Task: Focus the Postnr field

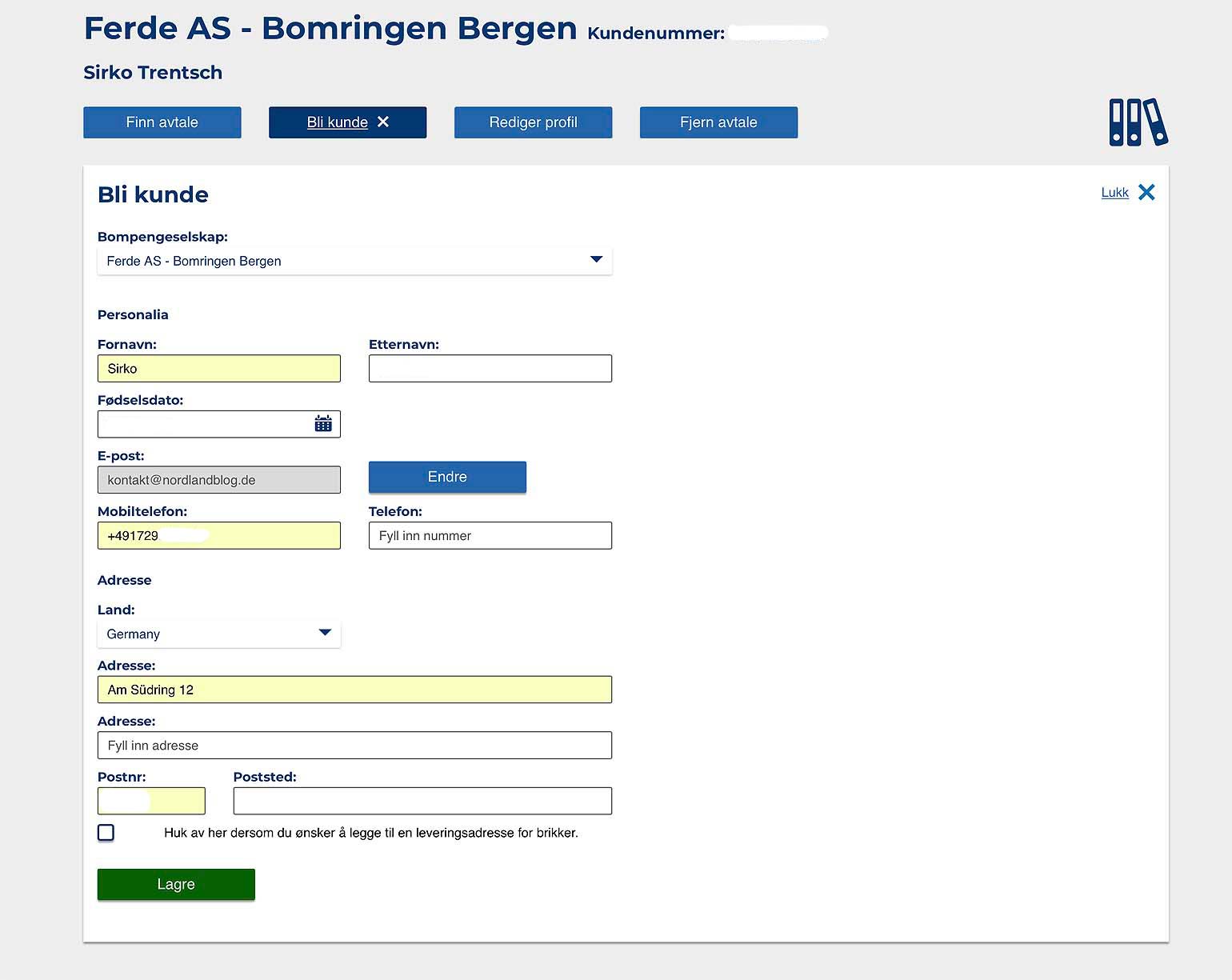Action: (151, 801)
